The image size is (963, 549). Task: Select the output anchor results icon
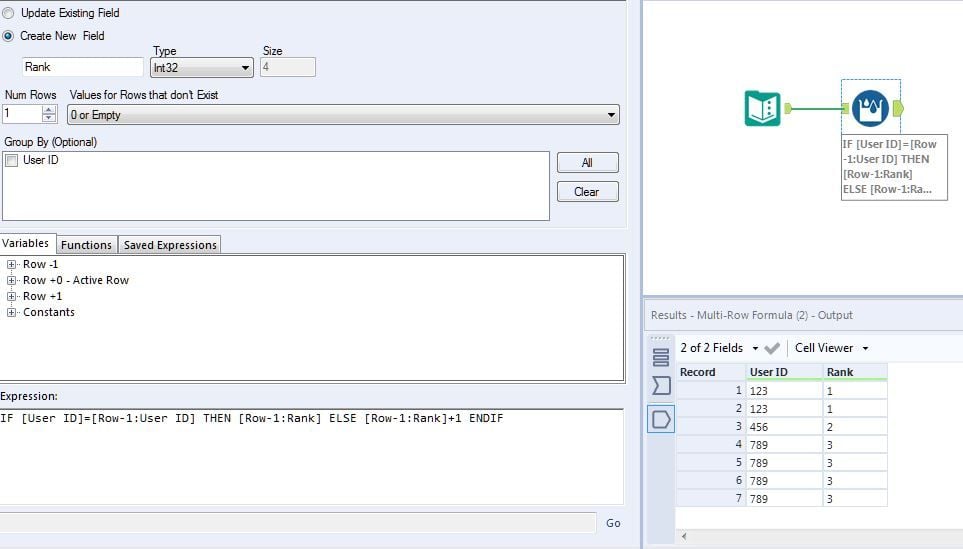[x=661, y=419]
